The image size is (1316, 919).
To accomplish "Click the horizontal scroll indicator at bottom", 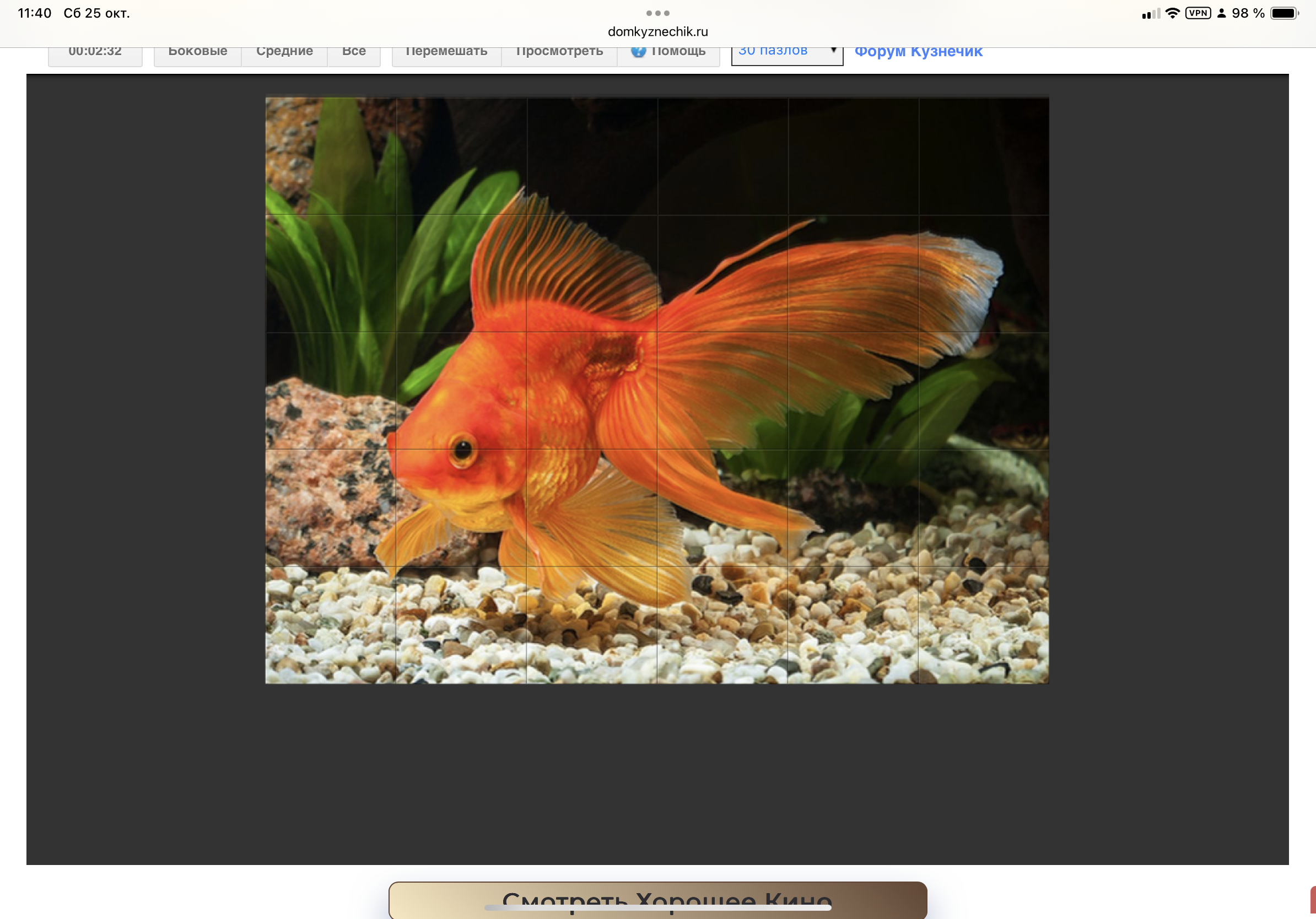I will pos(657,907).
